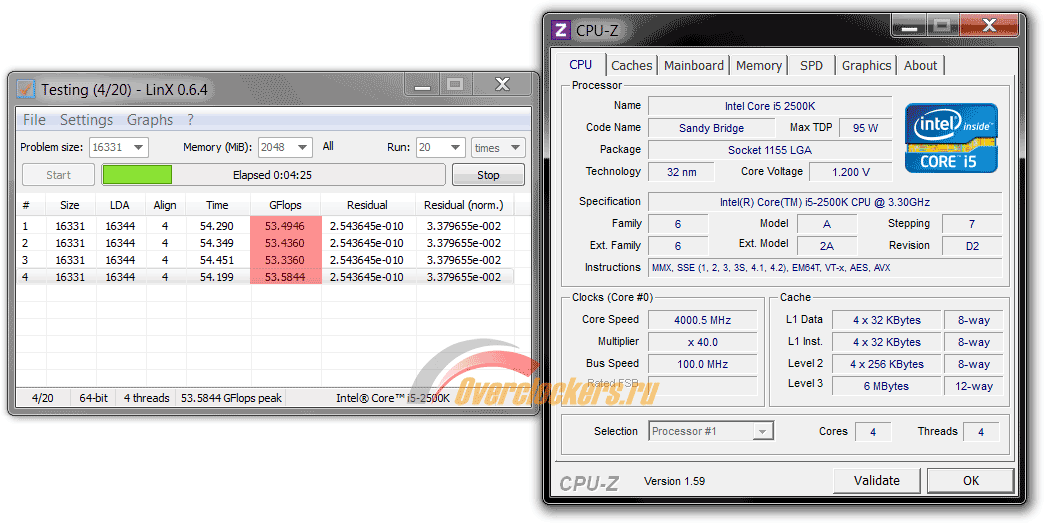Click the Multiplier value x 40.0
Screen dimensions: 1045x524
point(702,342)
